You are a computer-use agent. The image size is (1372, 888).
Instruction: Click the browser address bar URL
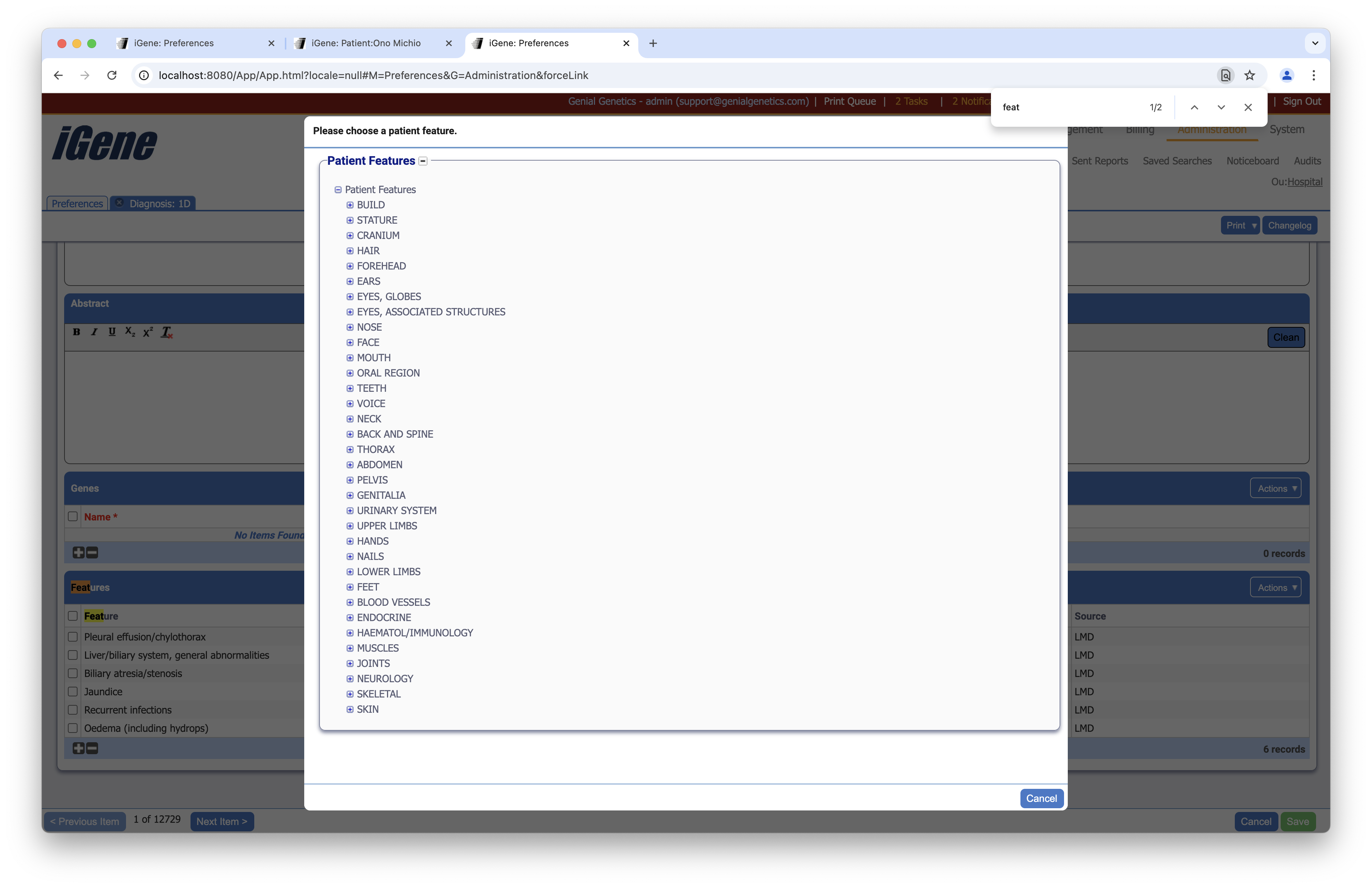(x=373, y=75)
